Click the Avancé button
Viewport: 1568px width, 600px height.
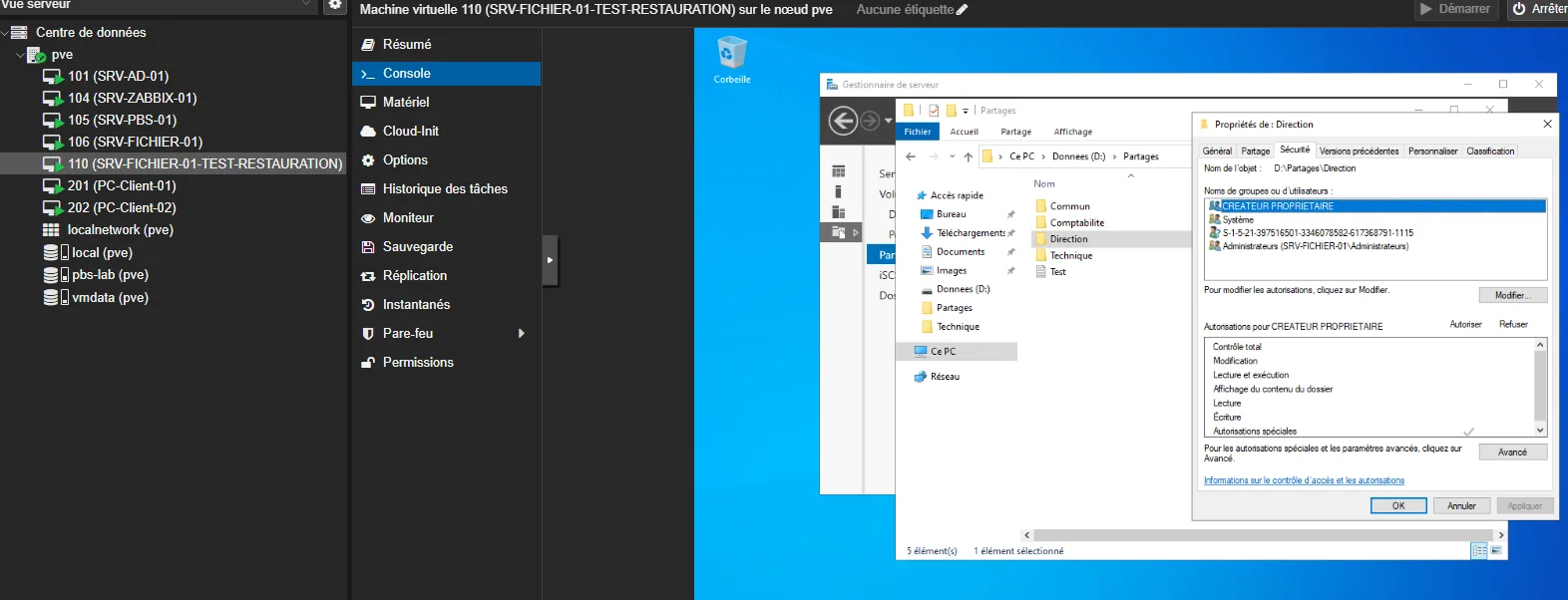(x=1512, y=451)
